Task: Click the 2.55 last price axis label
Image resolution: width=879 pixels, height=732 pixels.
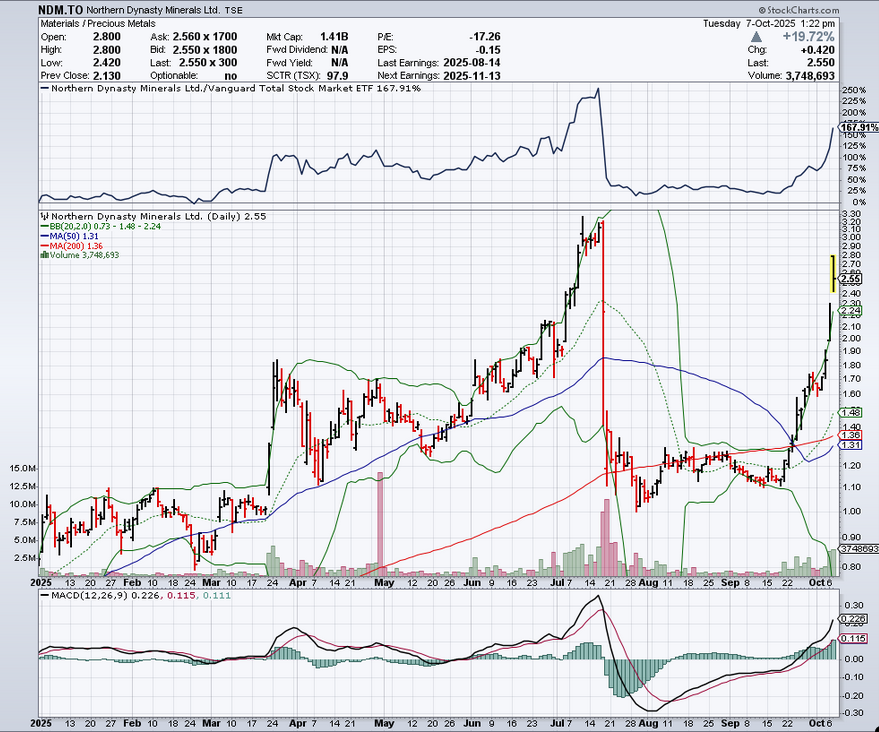Action: point(851,280)
